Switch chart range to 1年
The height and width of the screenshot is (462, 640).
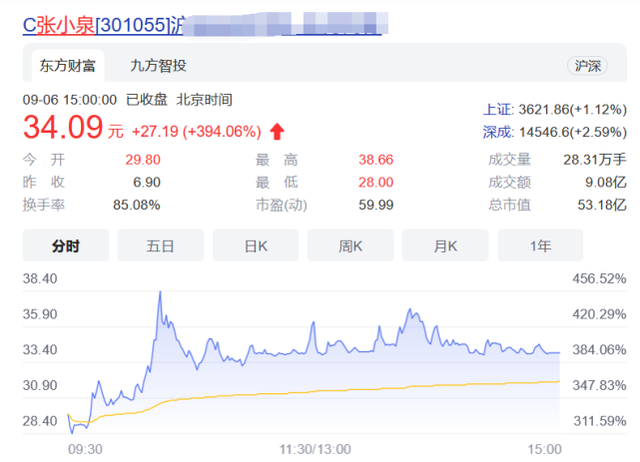coord(540,246)
